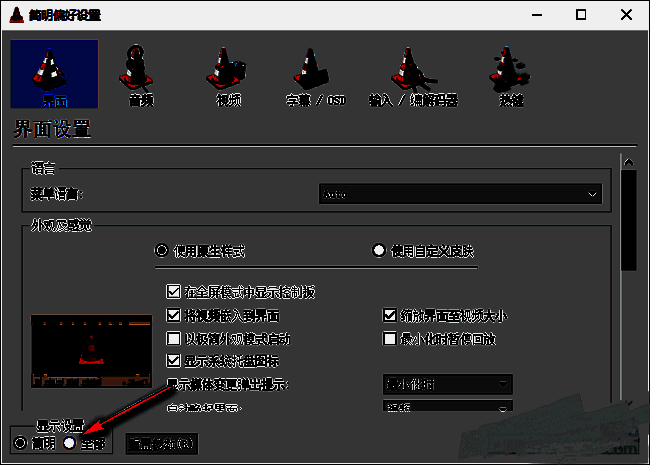Image resolution: width=650 pixels, height=465 pixels.
Task: Minimize the preferences window
Action: [537, 15]
